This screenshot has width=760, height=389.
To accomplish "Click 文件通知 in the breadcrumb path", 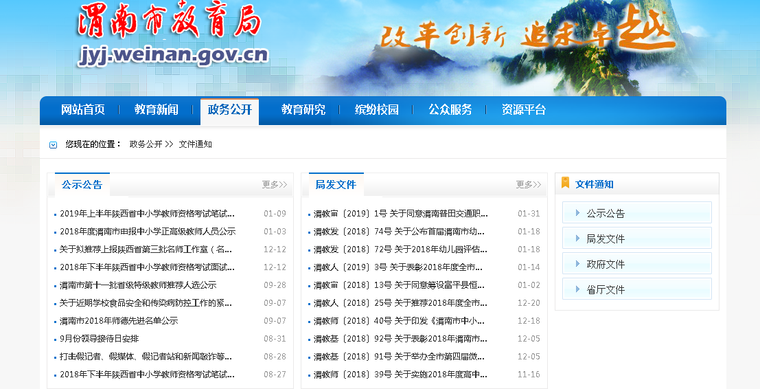I will point(195,144).
